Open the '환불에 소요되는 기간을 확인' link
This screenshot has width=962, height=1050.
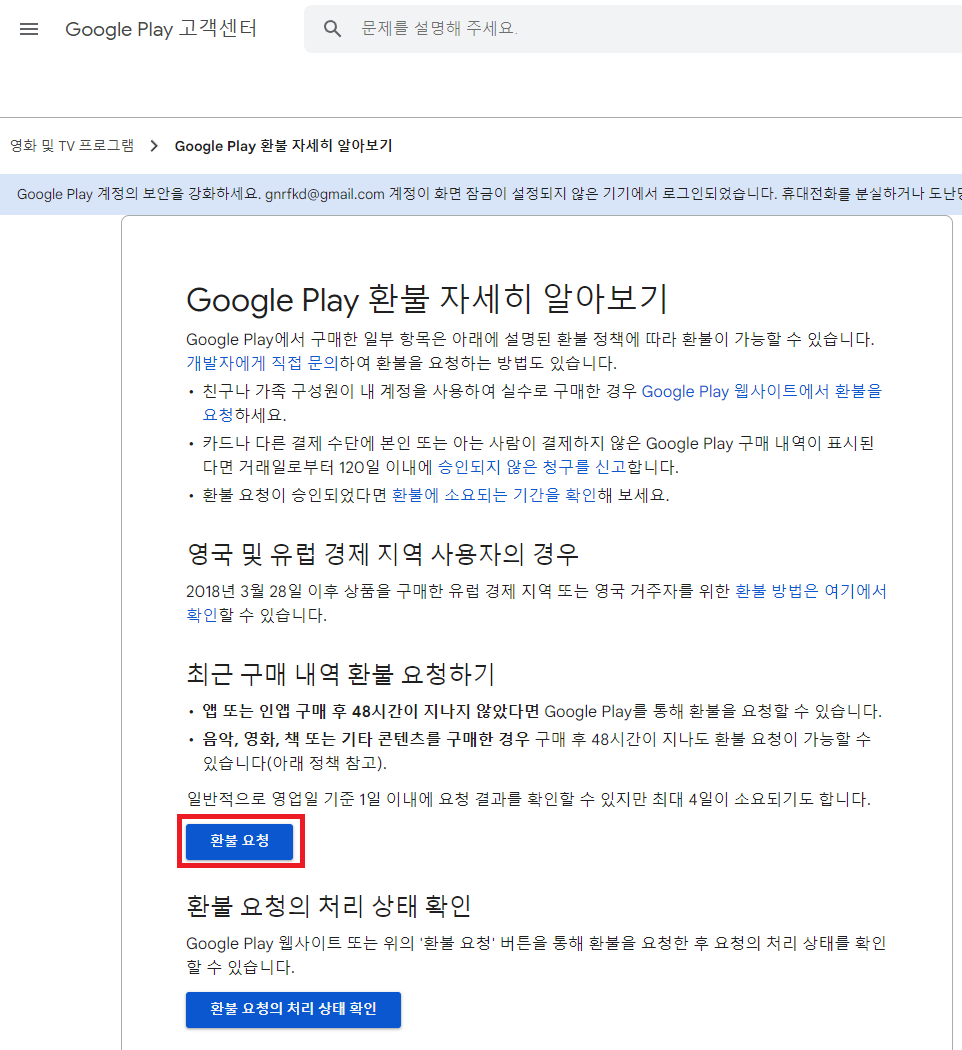pyautogui.click(x=494, y=495)
